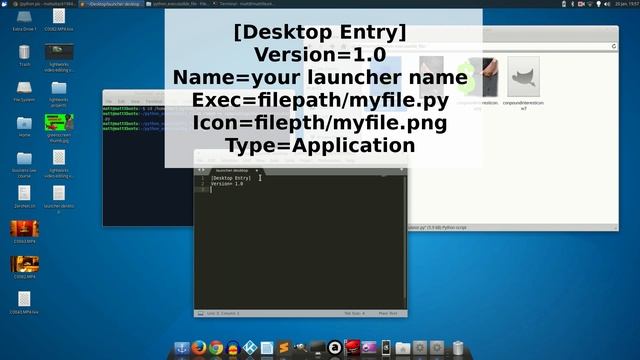Click the network icon in the system tray
Image resolution: width=640 pixels, height=360 pixels.
(x=590, y=4)
